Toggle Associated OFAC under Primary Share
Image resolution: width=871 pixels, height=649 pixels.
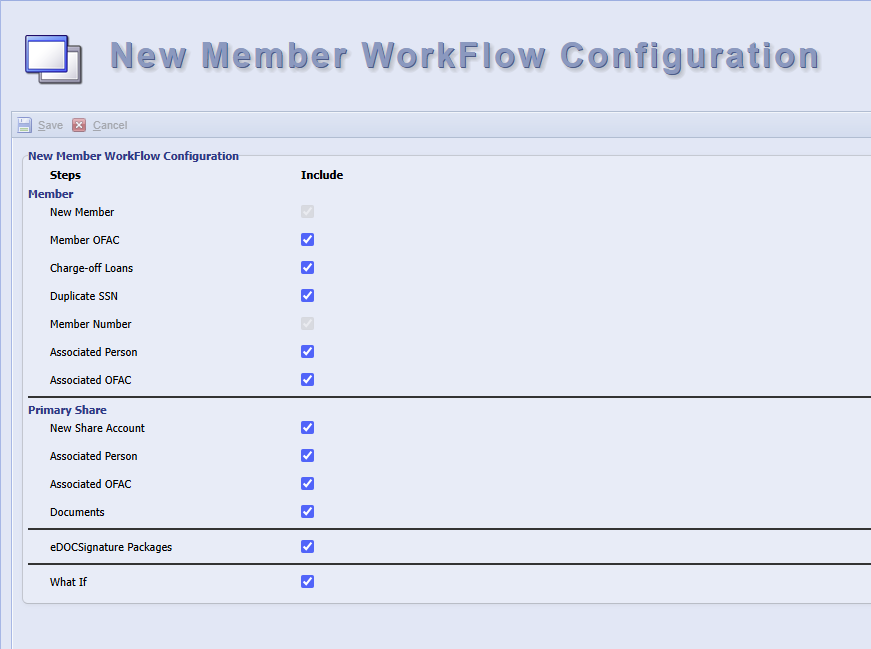coord(307,483)
